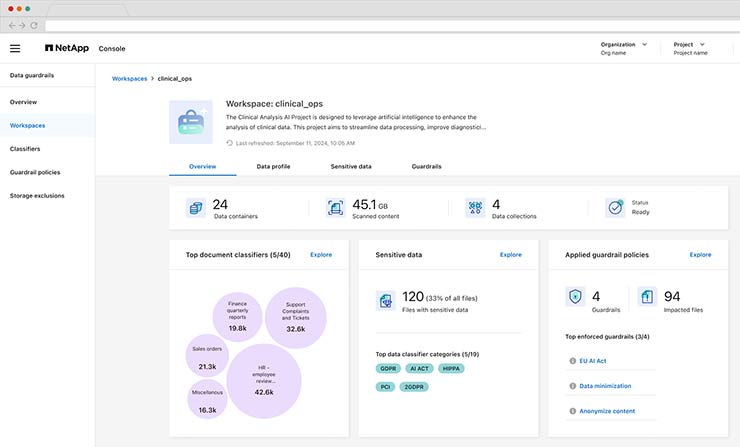Image resolution: width=740 pixels, height=447 pixels.
Task: Click the HR employee review bubble
Action: tap(264, 381)
